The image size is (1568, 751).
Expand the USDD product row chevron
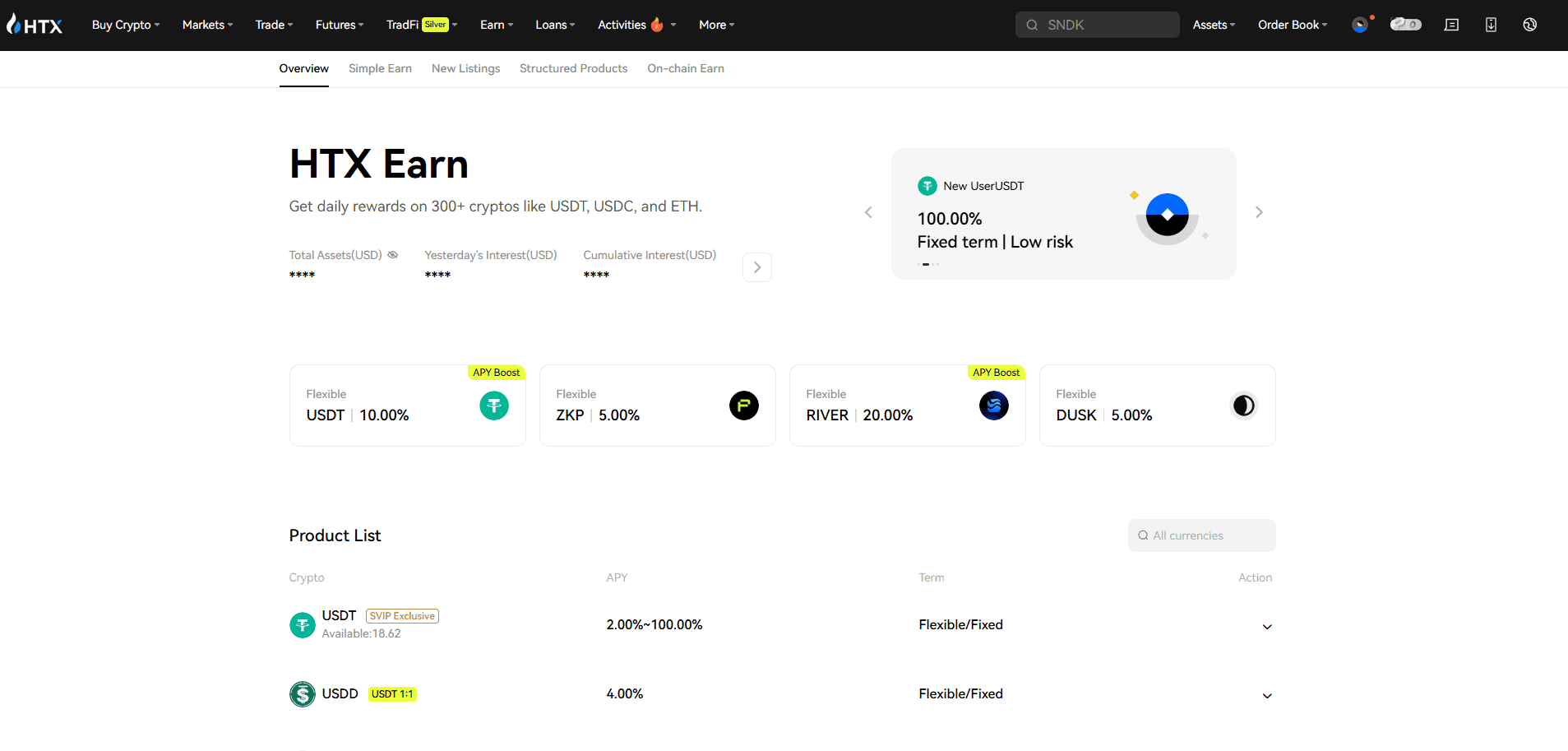[x=1267, y=696]
